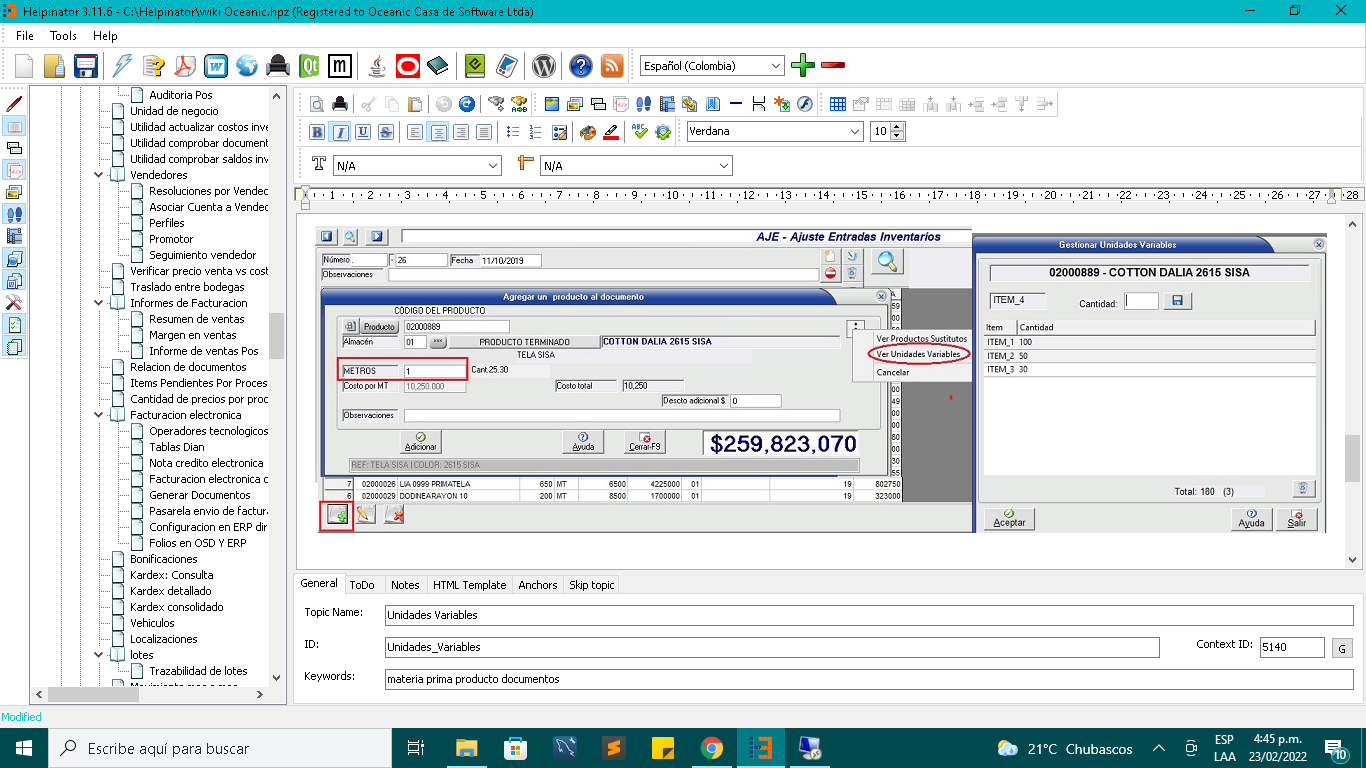Toggle Bold text formatting
Screen dimensions: 1366x768
pyautogui.click(x=317, y=132)
